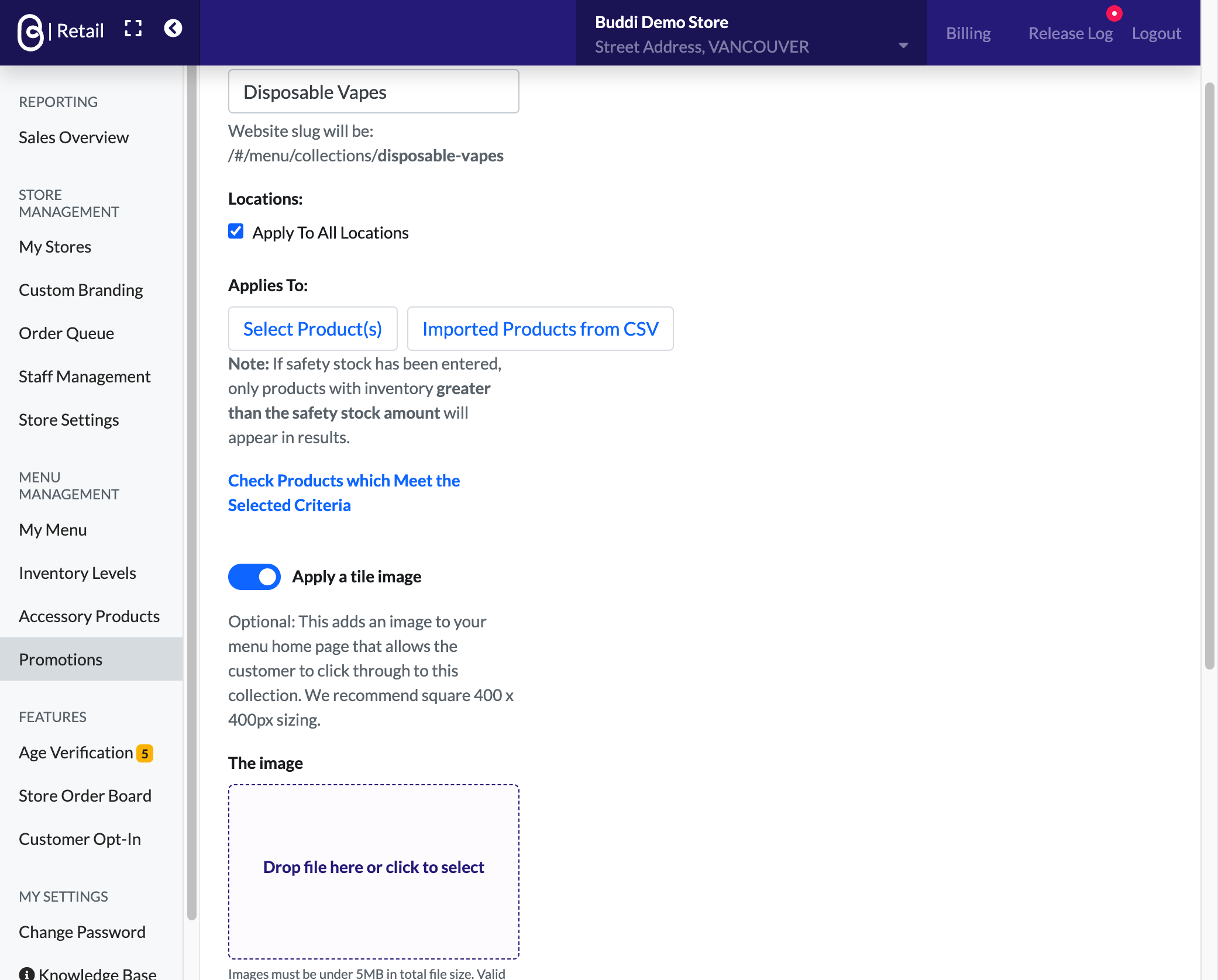
Task: Open Accessory Products
Action: [89, 616]
